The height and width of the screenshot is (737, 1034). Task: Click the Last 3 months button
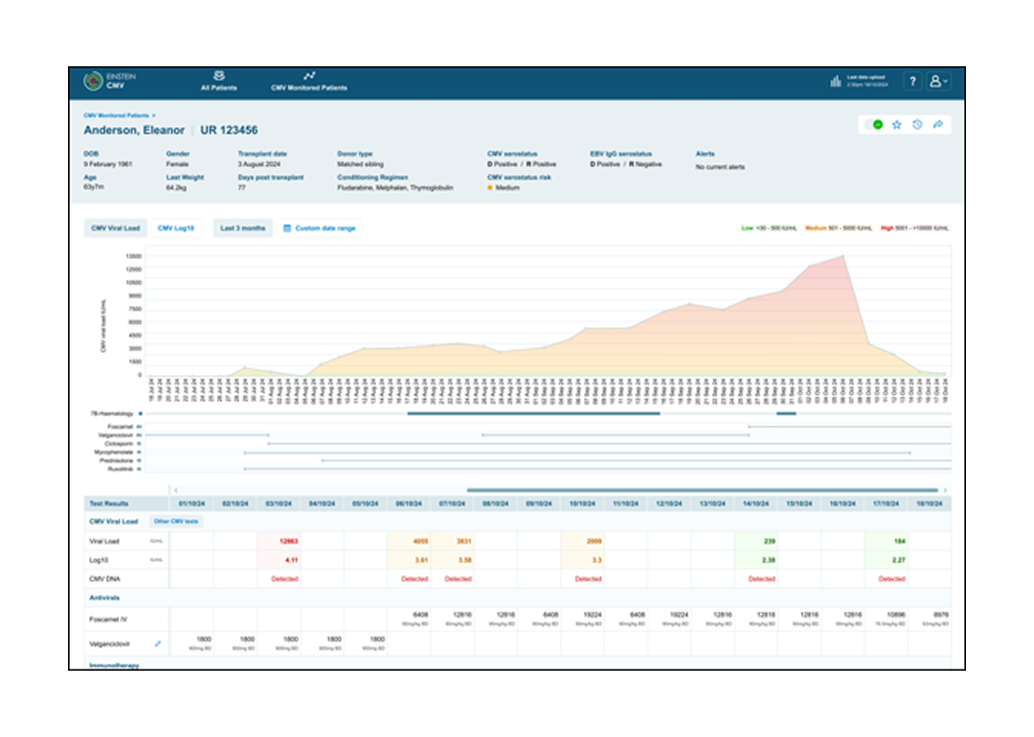coord(243,228)
